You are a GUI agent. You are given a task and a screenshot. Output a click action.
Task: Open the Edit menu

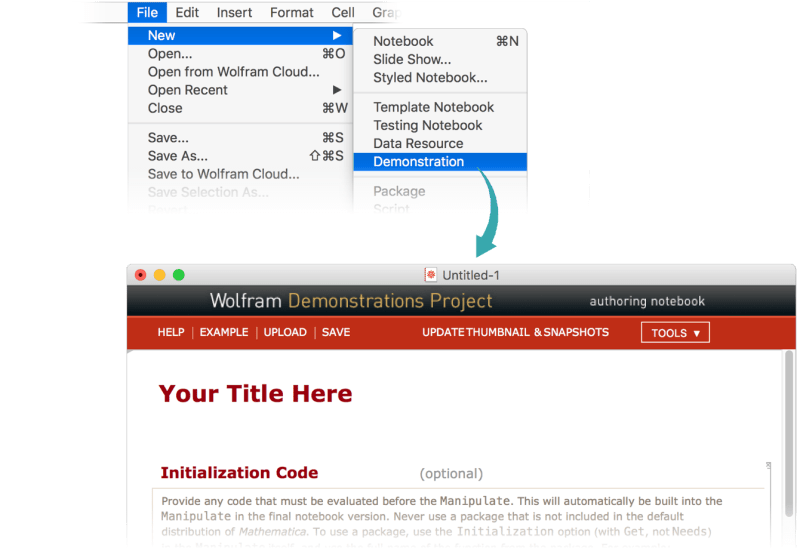187,12
